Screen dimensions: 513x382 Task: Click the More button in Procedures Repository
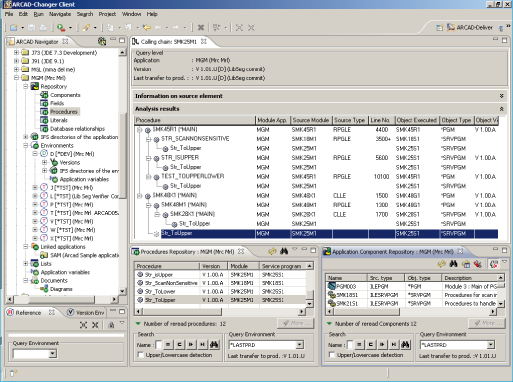(x=296, y=323)
